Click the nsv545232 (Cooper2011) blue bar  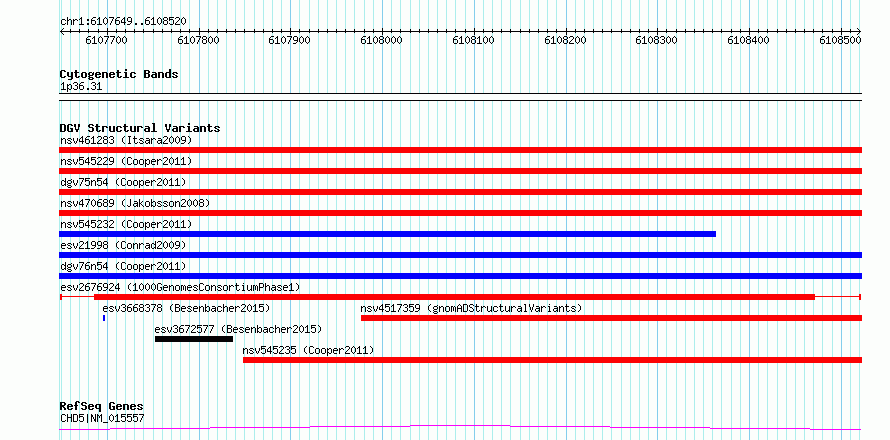pyautogui.click(x=388, y=234)
